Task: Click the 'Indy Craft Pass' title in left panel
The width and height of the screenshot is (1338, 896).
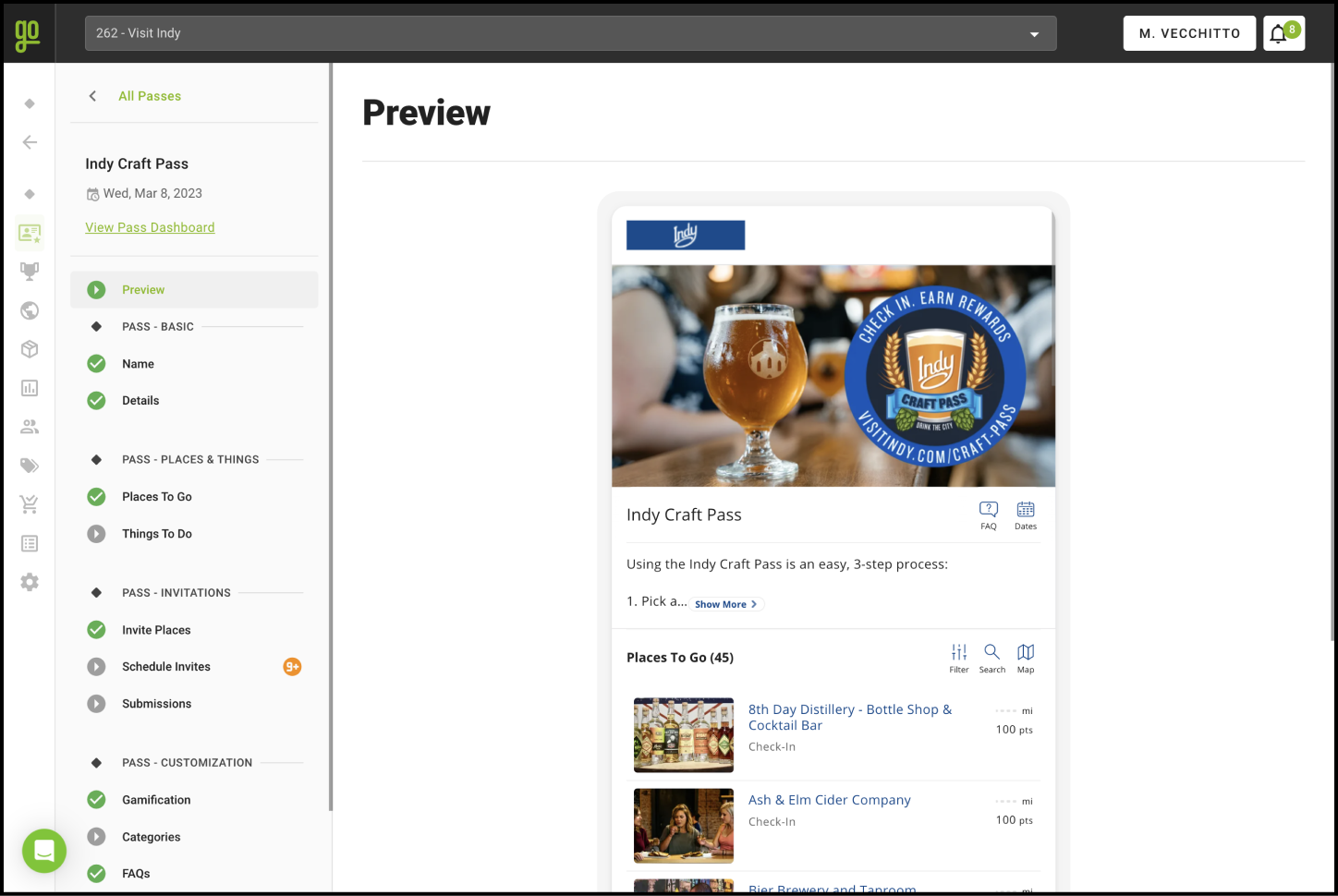Action: point(137,163)
